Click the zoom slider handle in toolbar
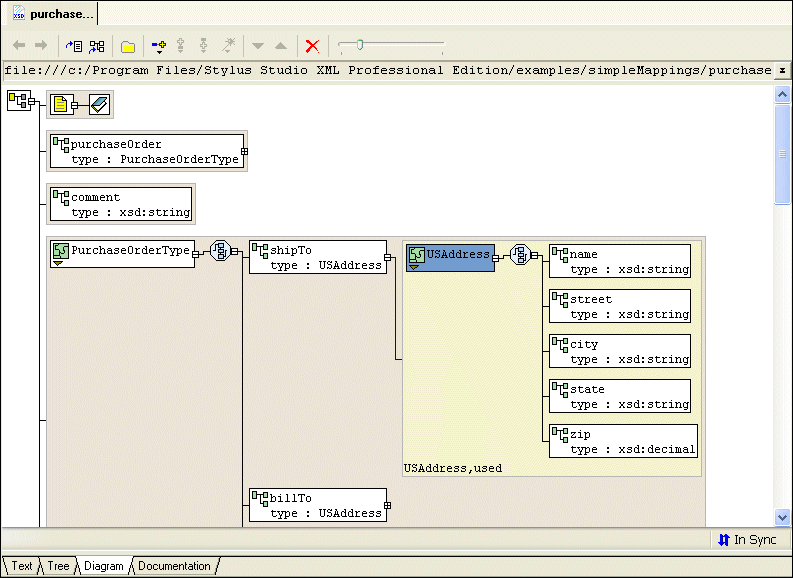Image resolution: width=793 pixels, height=578 pixels. coord(360,45)
